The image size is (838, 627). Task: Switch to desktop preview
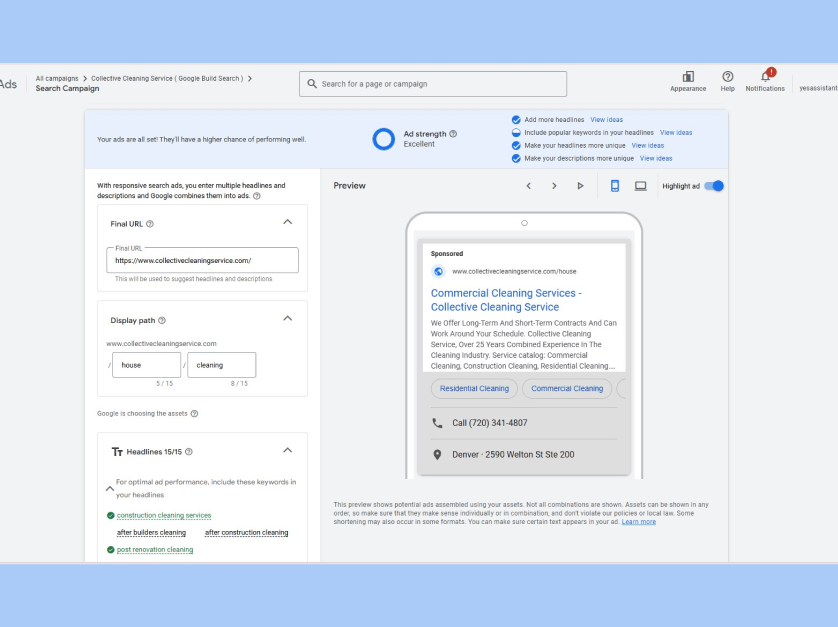click(x=641, y=186)
